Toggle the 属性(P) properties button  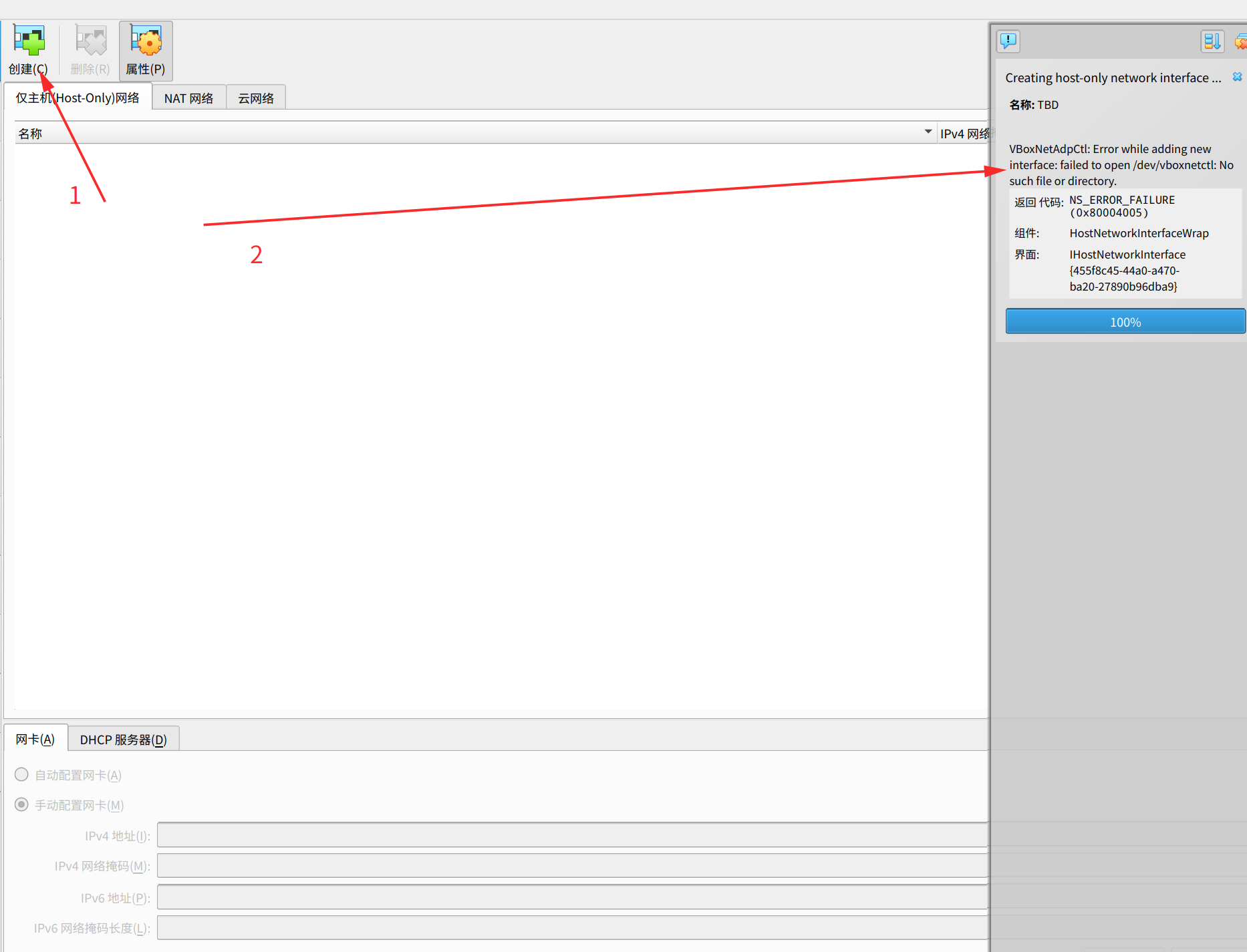tap(146, 51)
